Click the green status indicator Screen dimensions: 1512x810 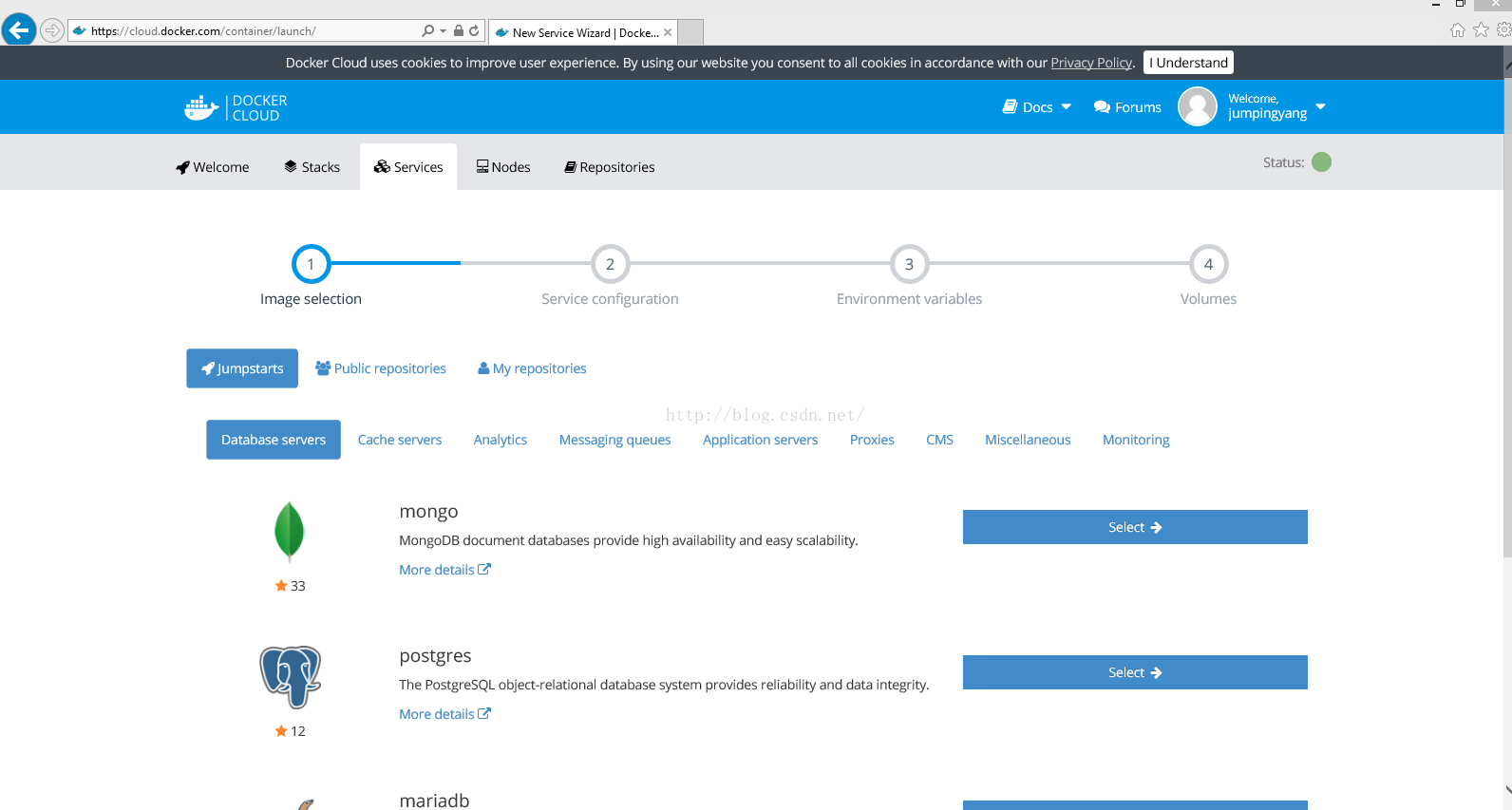tap(1321, 162)
